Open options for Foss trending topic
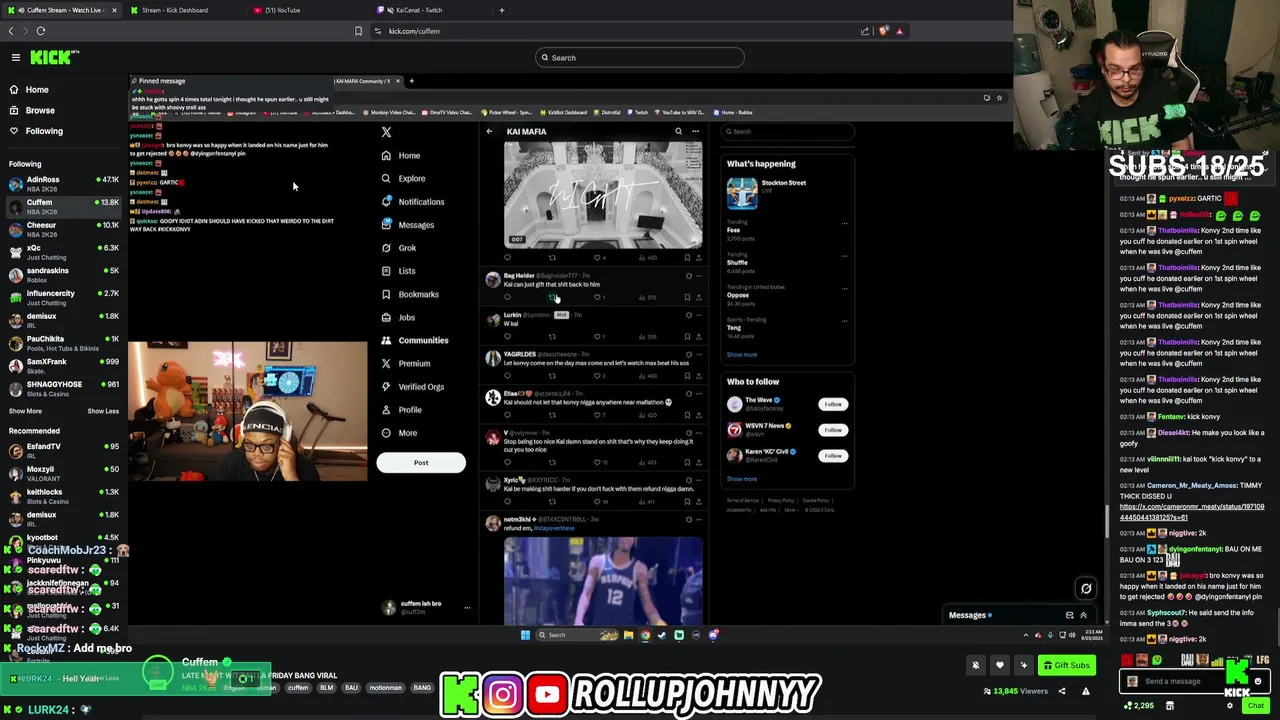The image size is (1280, 720). [844, 224]
